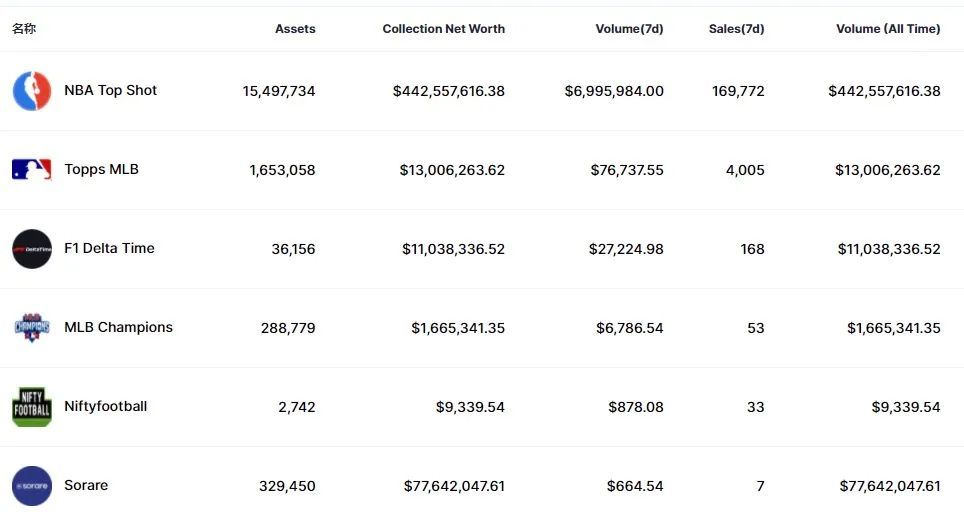This screenshot has width=964, height=523.
Task: Click the MLB Champions logo icon
Action: coord(32,328)
